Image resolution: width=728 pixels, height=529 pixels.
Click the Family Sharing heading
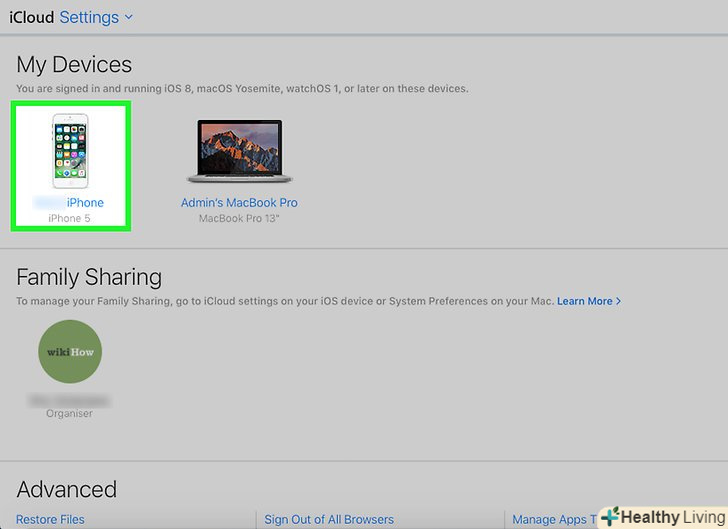[x=89, y=277]
